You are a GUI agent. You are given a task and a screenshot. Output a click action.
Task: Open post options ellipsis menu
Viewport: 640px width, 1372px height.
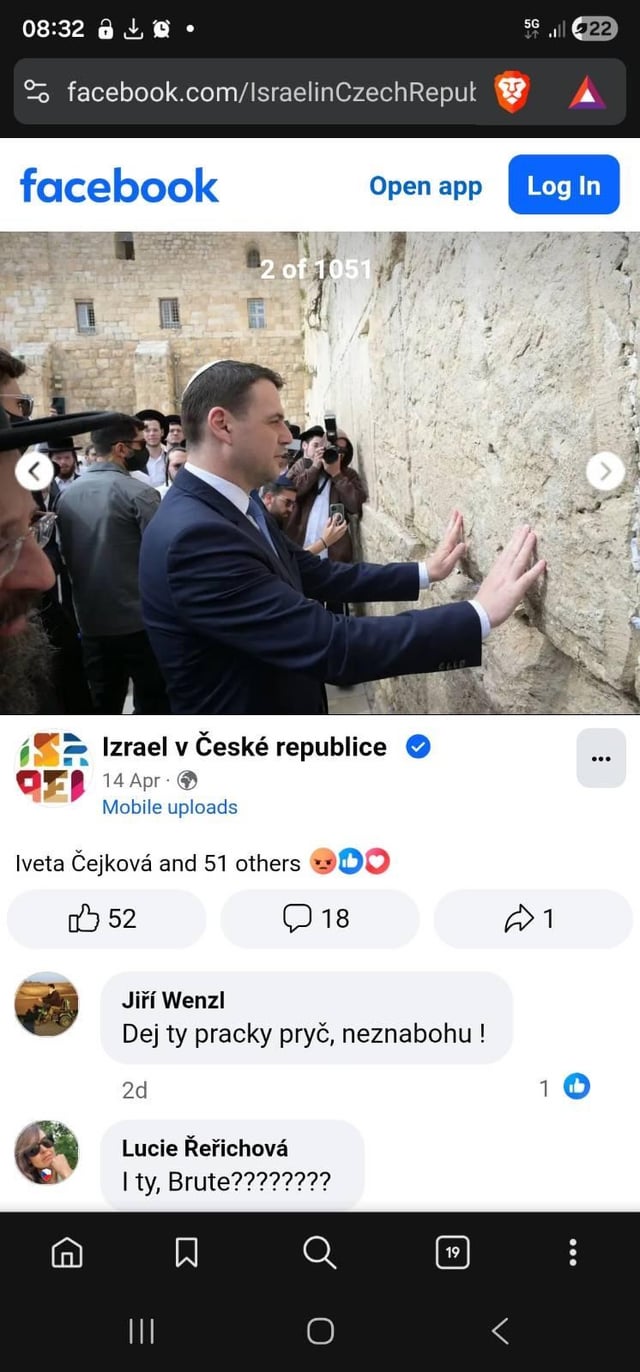[601, 758]
